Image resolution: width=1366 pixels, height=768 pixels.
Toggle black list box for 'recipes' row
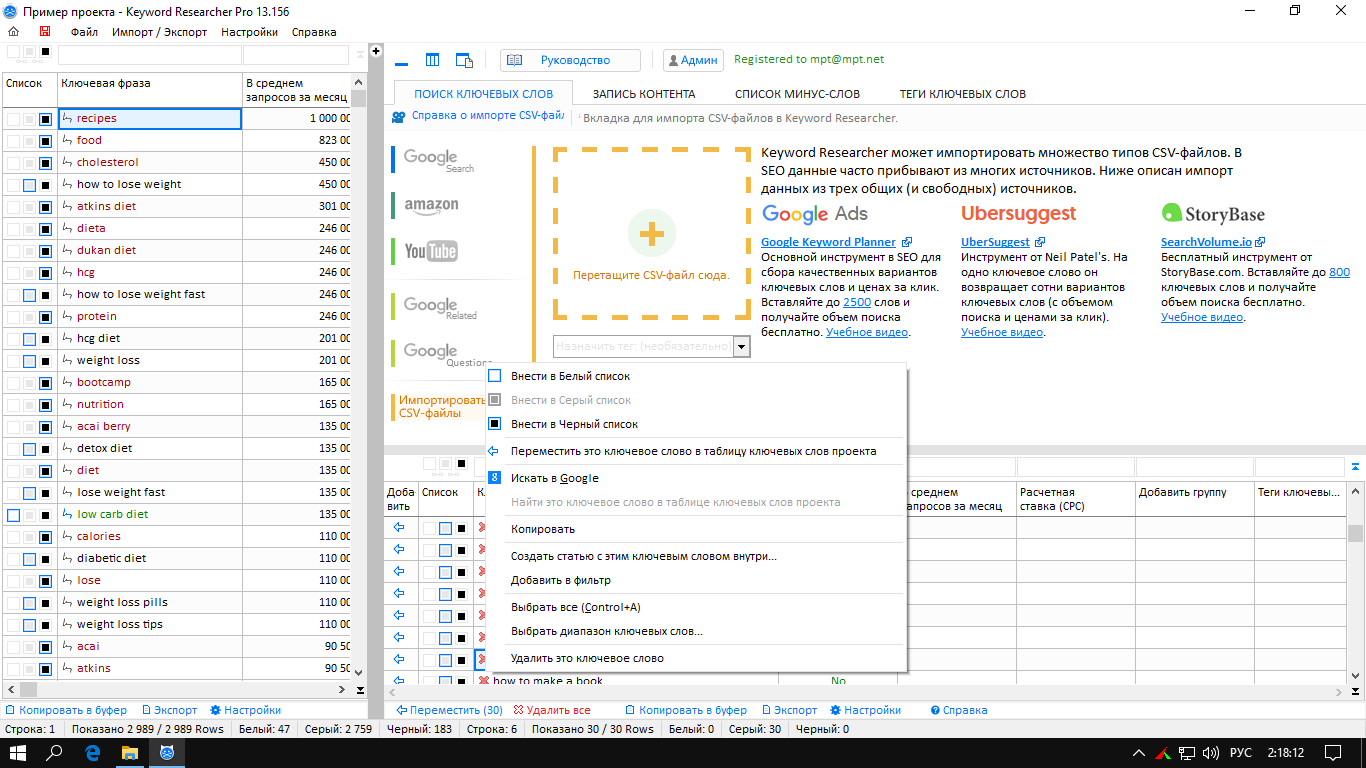45,118
